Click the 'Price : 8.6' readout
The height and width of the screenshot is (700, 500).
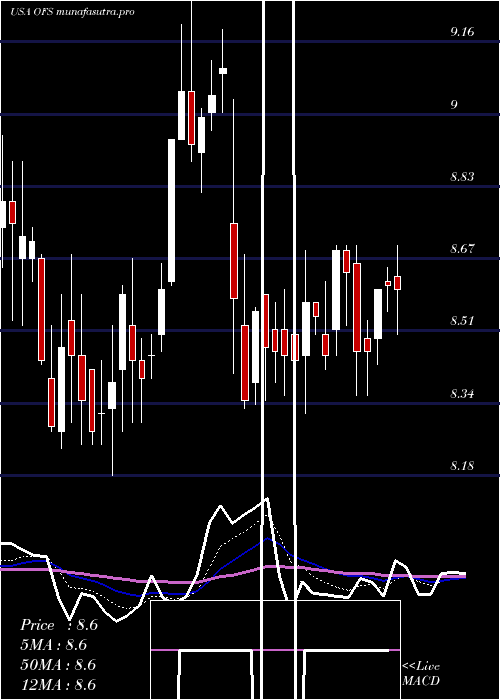coord(59,625)
